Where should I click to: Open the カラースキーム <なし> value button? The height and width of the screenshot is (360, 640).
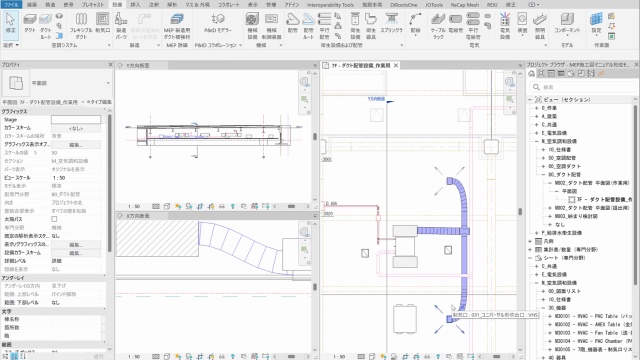[76, 128]
